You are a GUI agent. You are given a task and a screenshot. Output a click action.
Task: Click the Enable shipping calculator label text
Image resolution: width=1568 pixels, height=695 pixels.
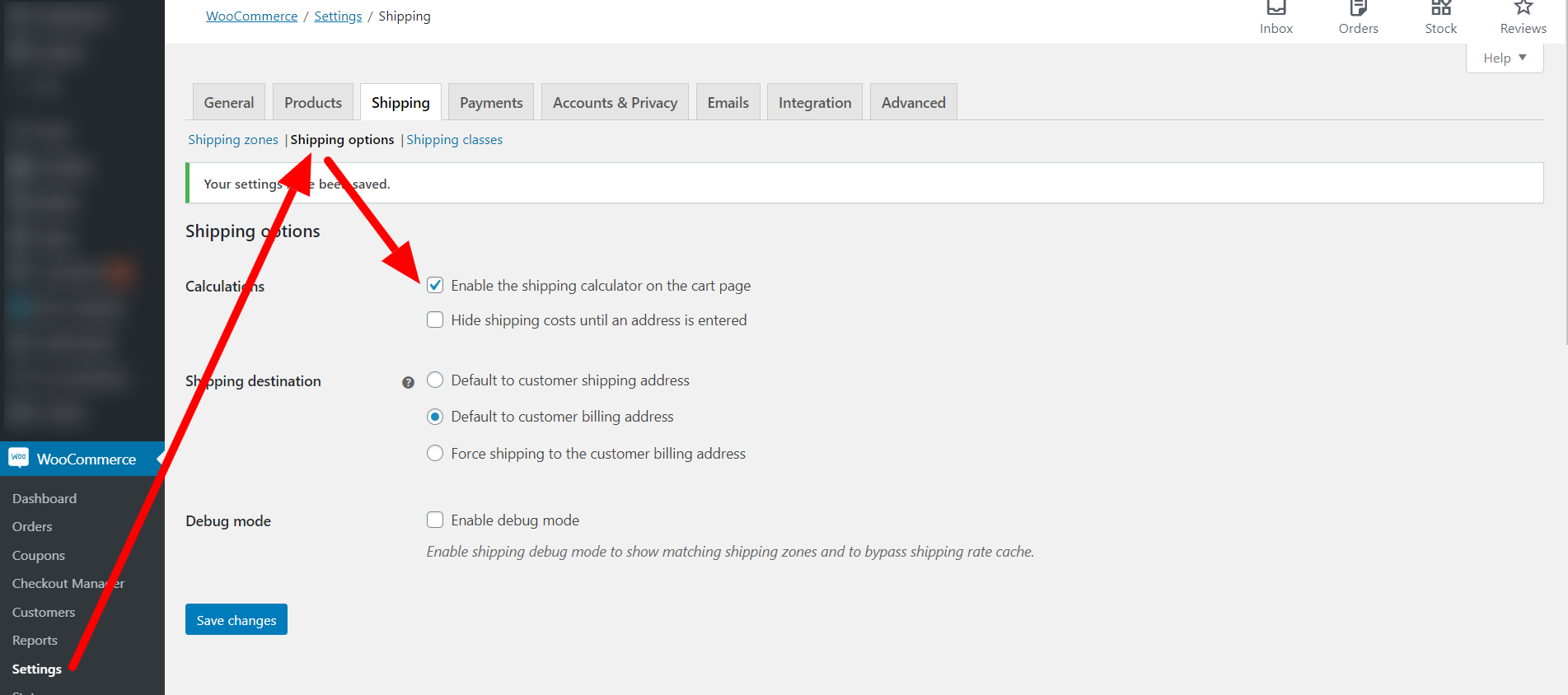pos(601,286)
